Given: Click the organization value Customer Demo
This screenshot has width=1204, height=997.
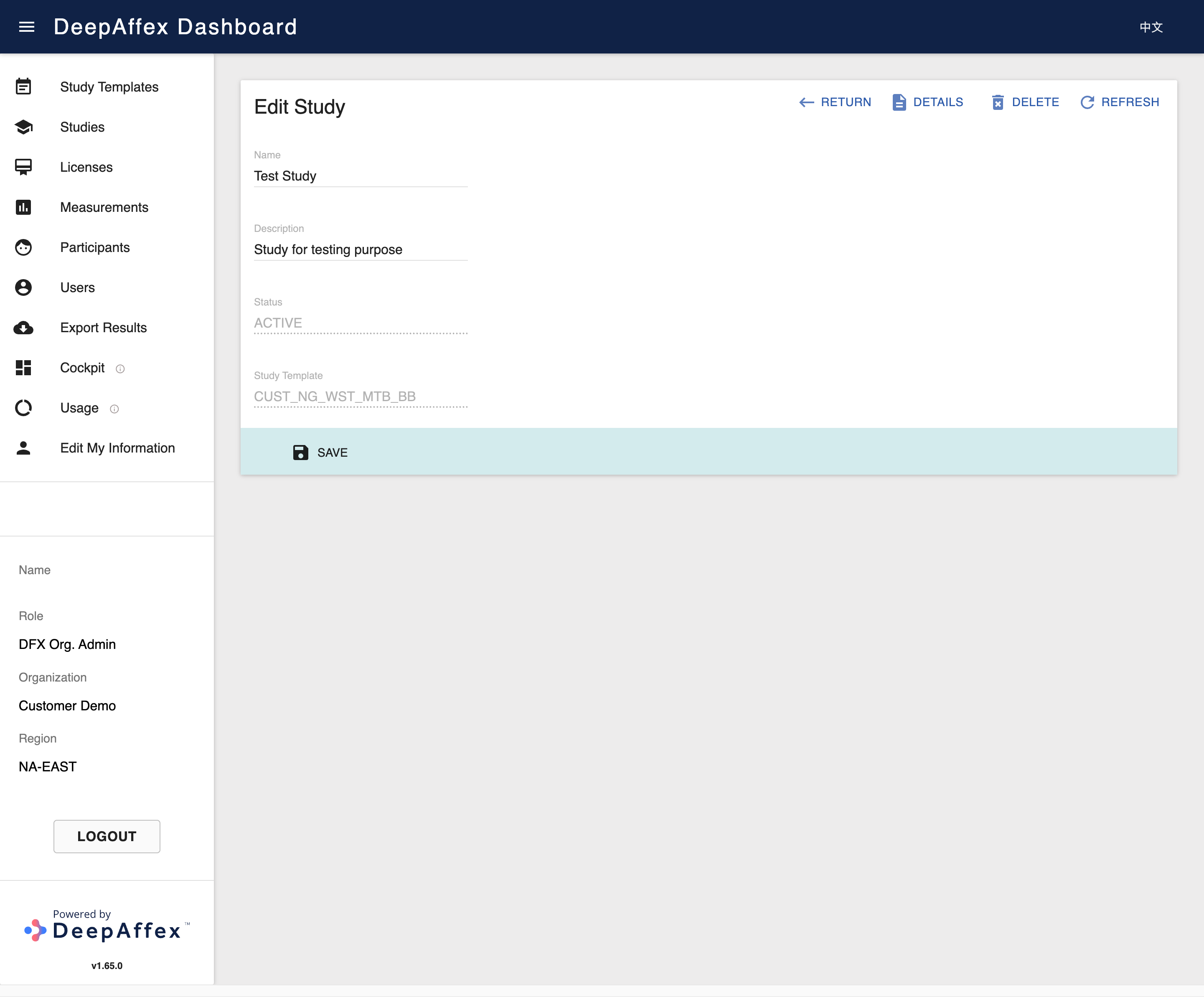Looking at the screenshot, I should pos(67,705).
